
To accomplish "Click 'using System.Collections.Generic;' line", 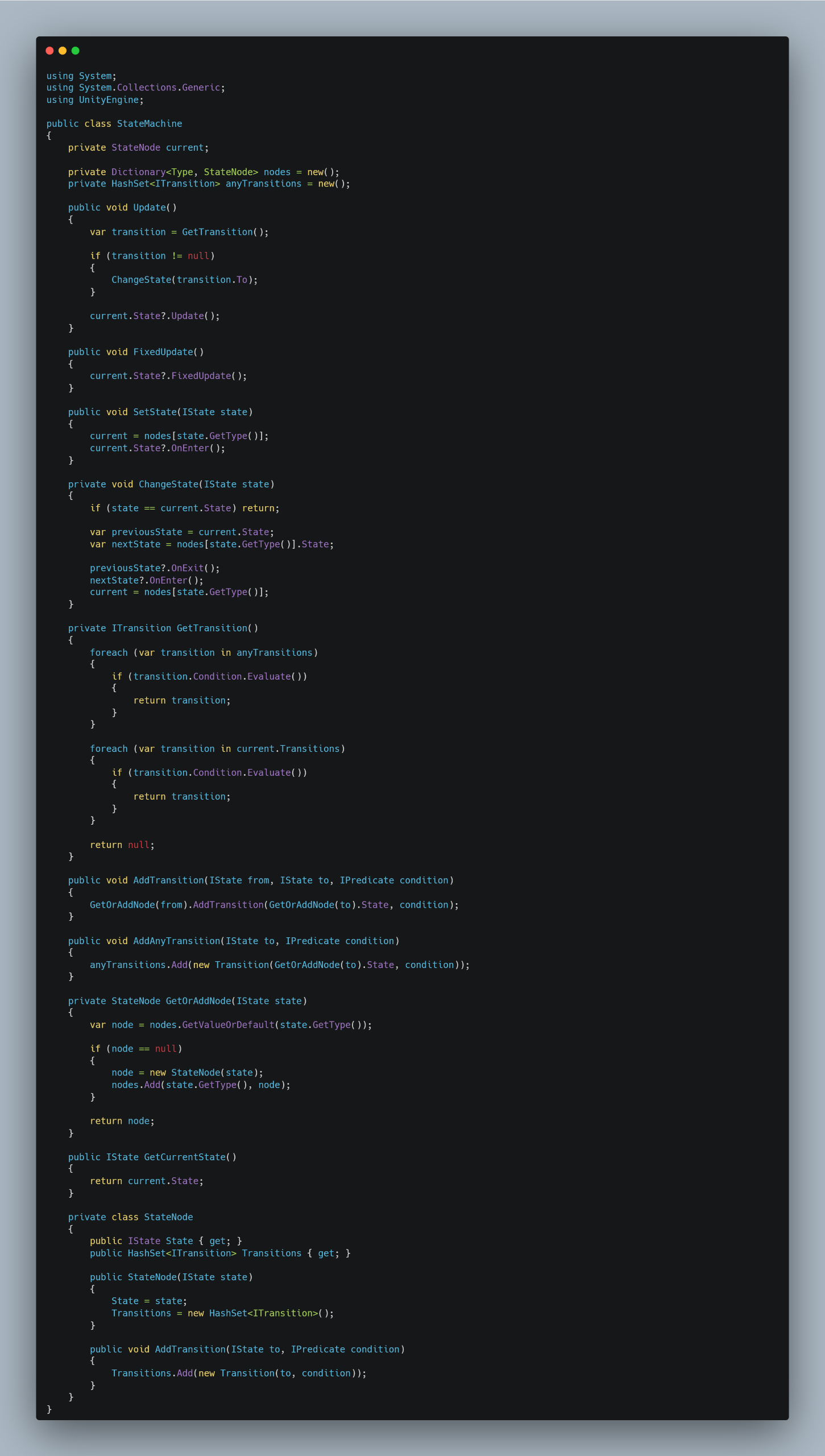I will 136,88.
